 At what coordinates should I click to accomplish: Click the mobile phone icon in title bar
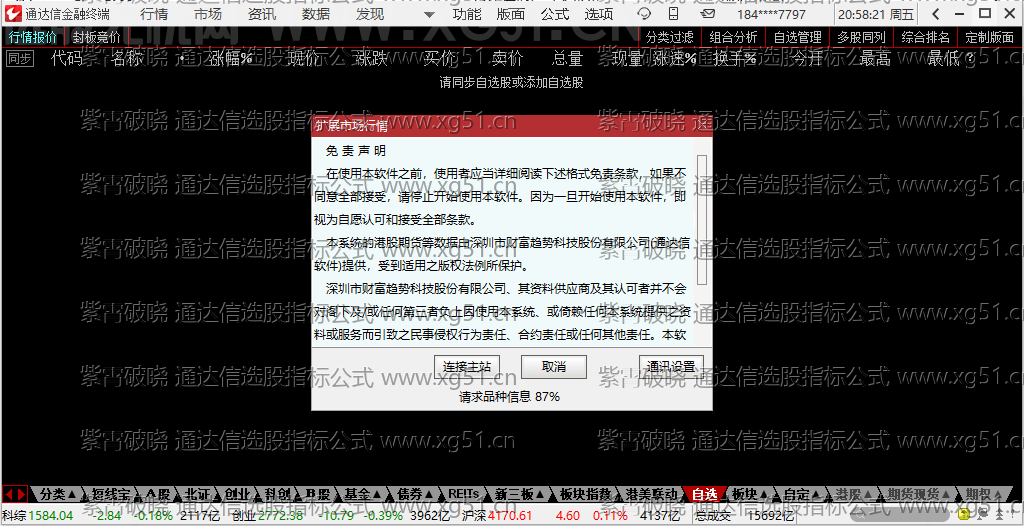tap(673, 14)
